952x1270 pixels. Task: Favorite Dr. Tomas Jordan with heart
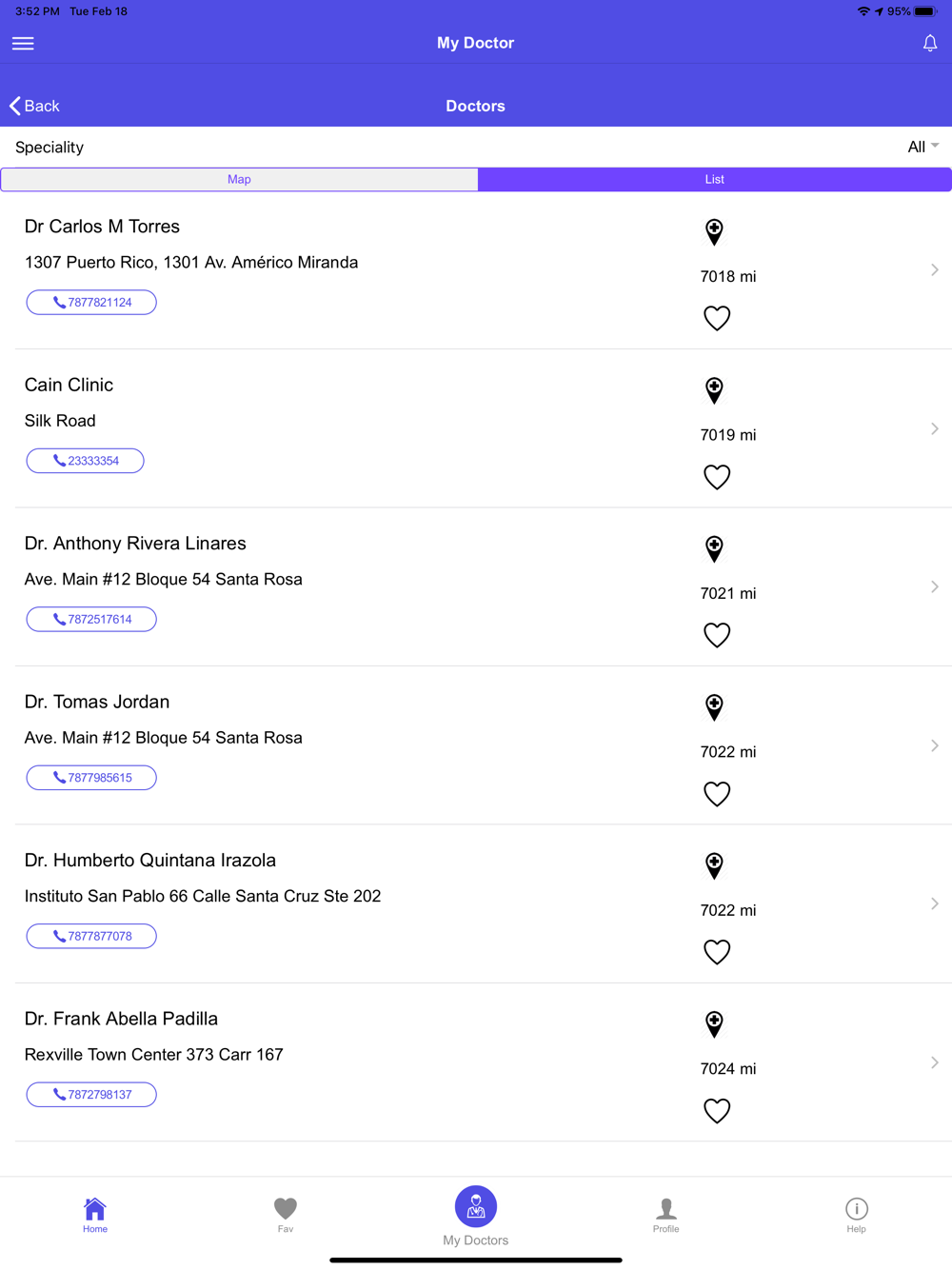[x=717, y=793]
